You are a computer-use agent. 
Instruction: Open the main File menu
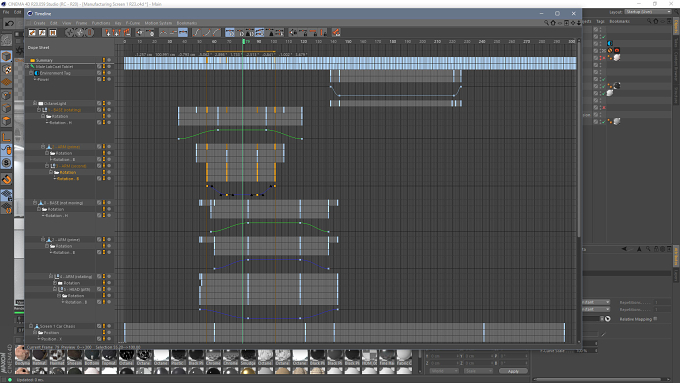6,12
